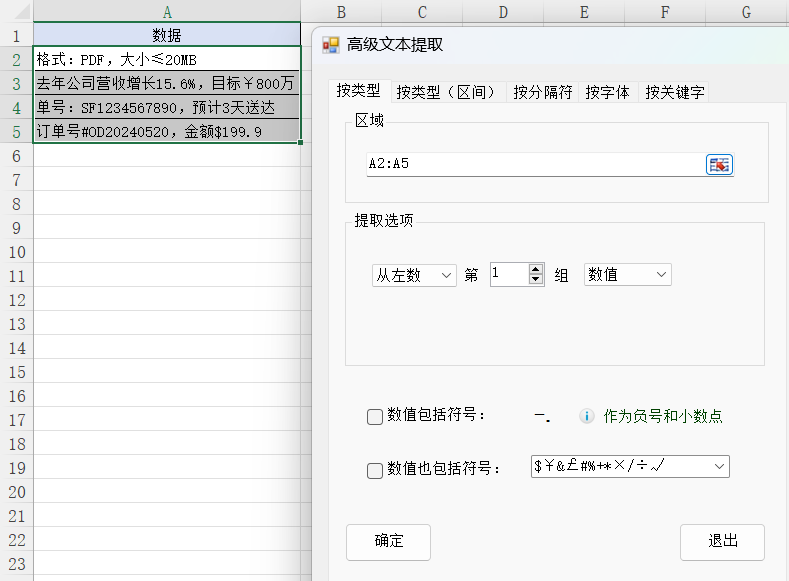Screen dimensions: 789x581
Task: Select the cell with 订单号#OD20240520
Action: point(167,131)
